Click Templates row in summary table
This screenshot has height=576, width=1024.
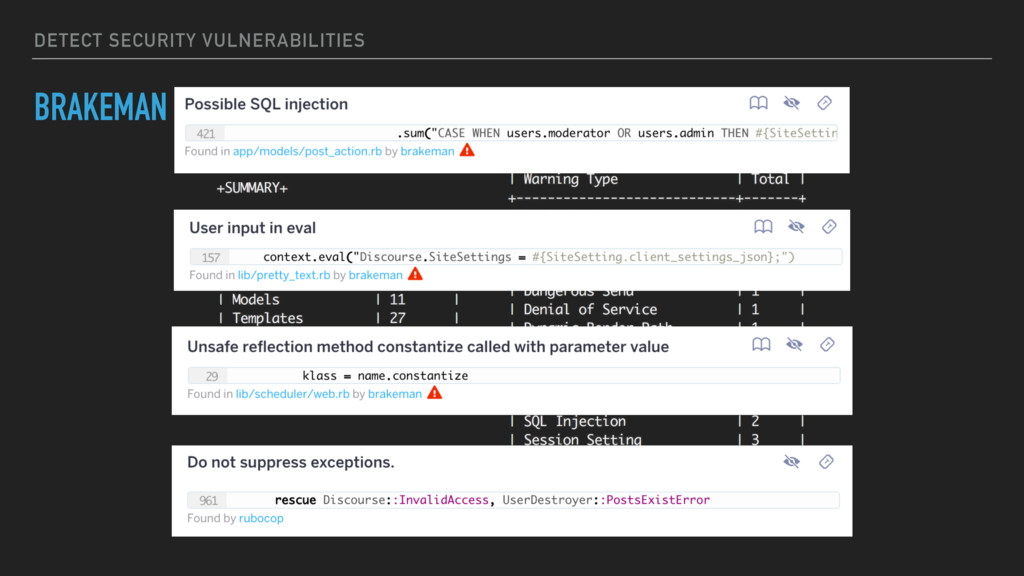point(338,318)
